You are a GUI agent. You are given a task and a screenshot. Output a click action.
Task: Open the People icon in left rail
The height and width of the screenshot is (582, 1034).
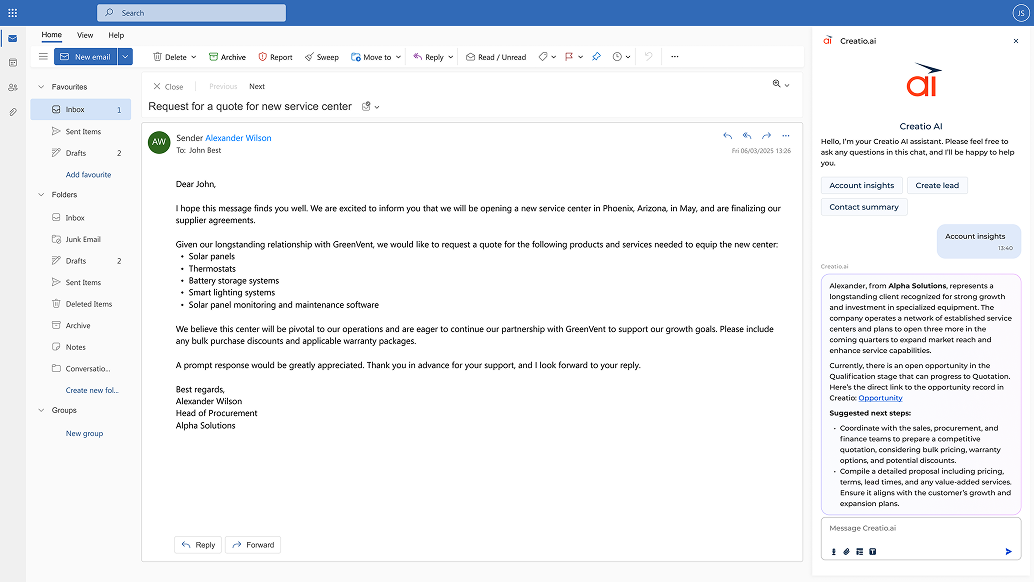tap(12, 87)
